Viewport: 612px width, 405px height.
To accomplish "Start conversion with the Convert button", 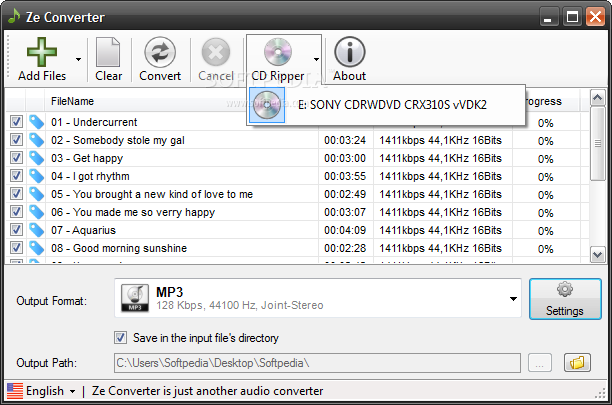I will [160, 59].
